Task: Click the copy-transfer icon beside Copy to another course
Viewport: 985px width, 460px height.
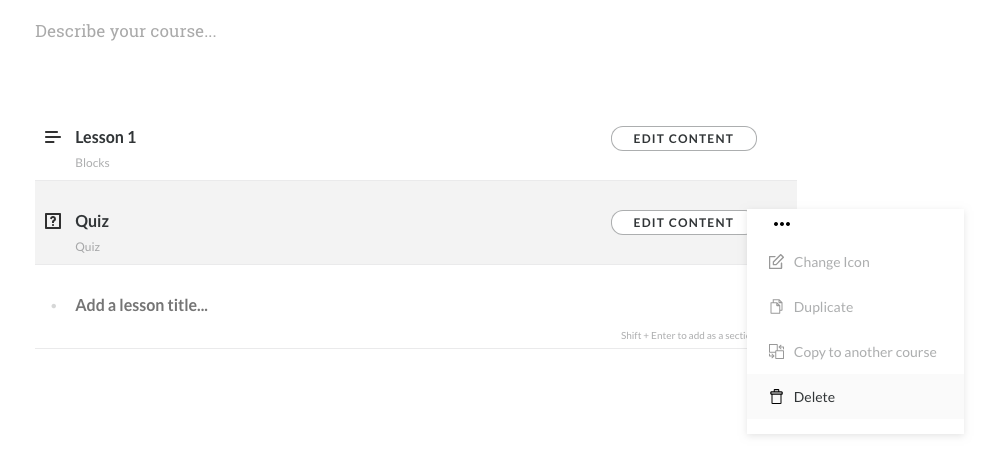Action: pos(776,352)
